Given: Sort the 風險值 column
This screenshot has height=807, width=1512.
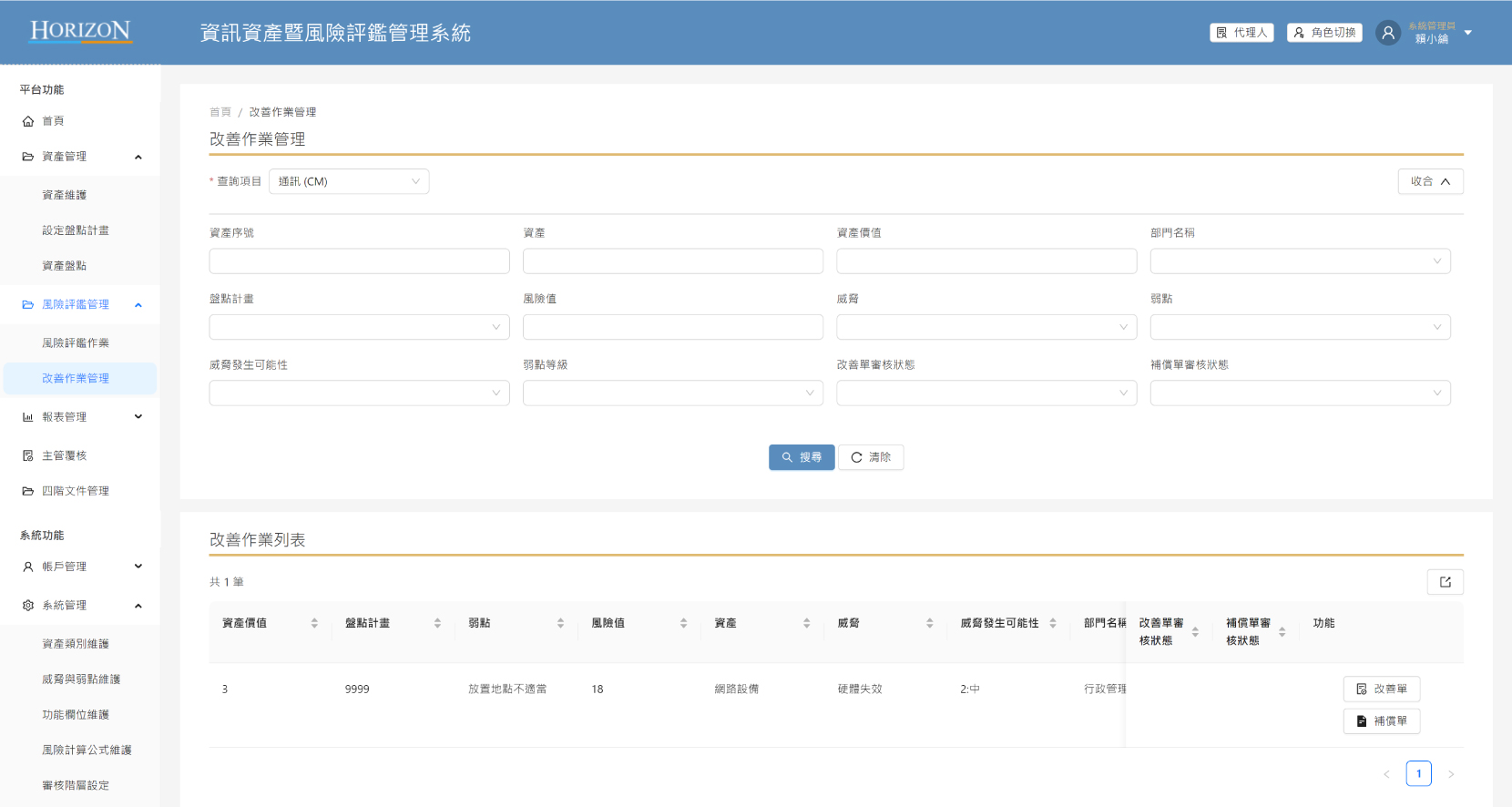Looking at the screenshot, I should 683,623.
